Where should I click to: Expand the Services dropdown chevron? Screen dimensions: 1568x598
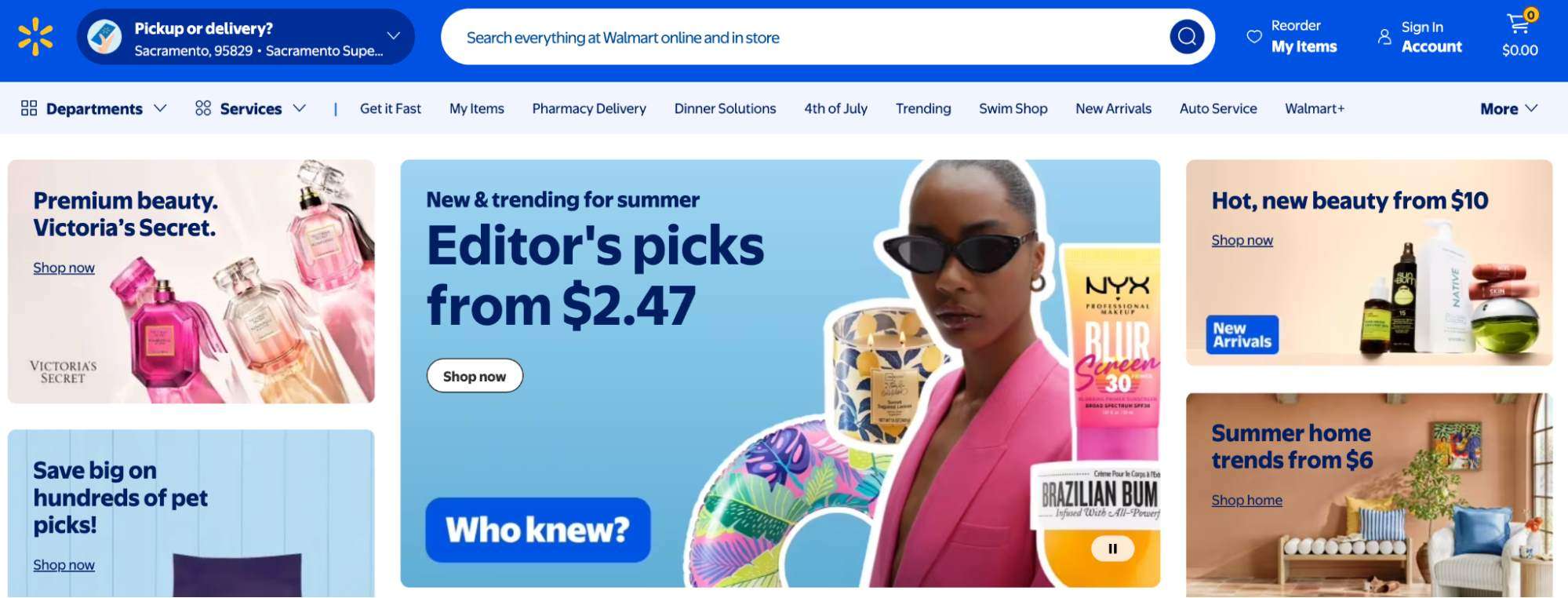[x=299, y=108]
